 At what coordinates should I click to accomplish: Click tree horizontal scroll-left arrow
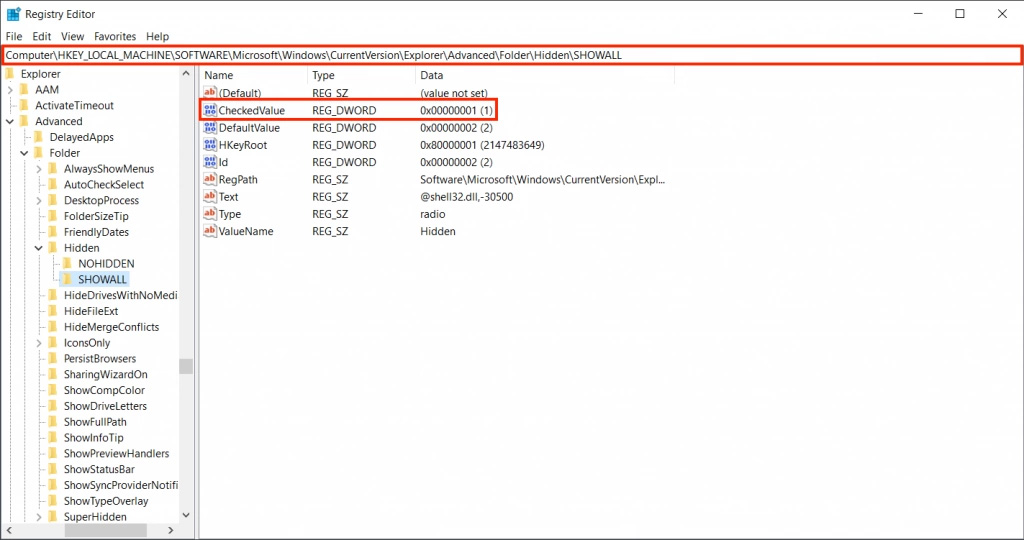[7, 530]
